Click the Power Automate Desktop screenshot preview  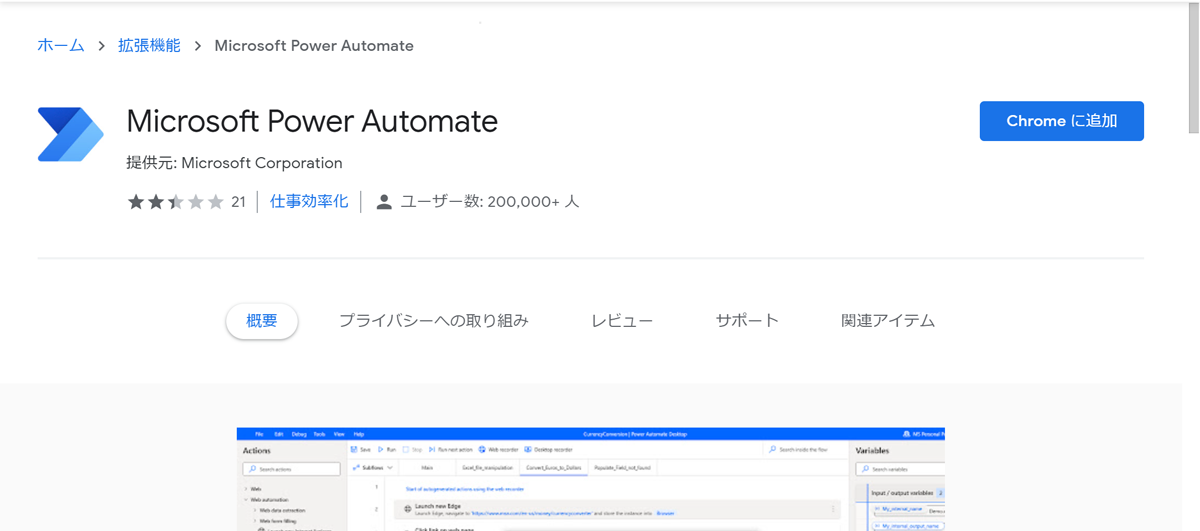click(x=591, y=479)
